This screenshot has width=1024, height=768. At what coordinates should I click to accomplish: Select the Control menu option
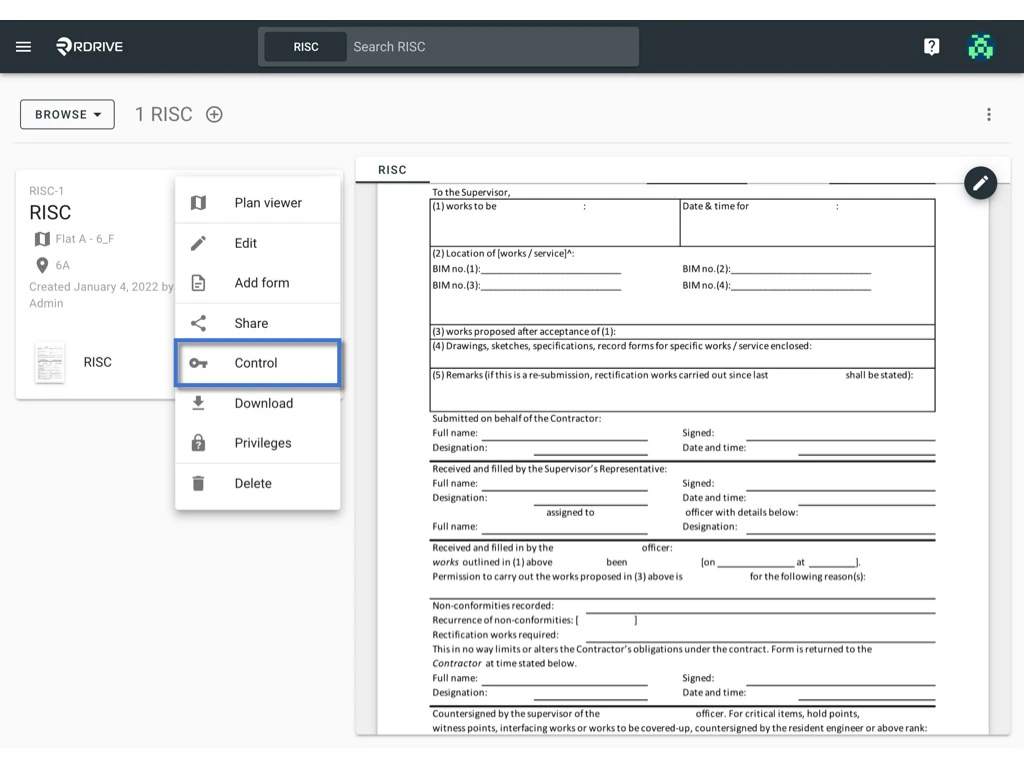(257, 363)
